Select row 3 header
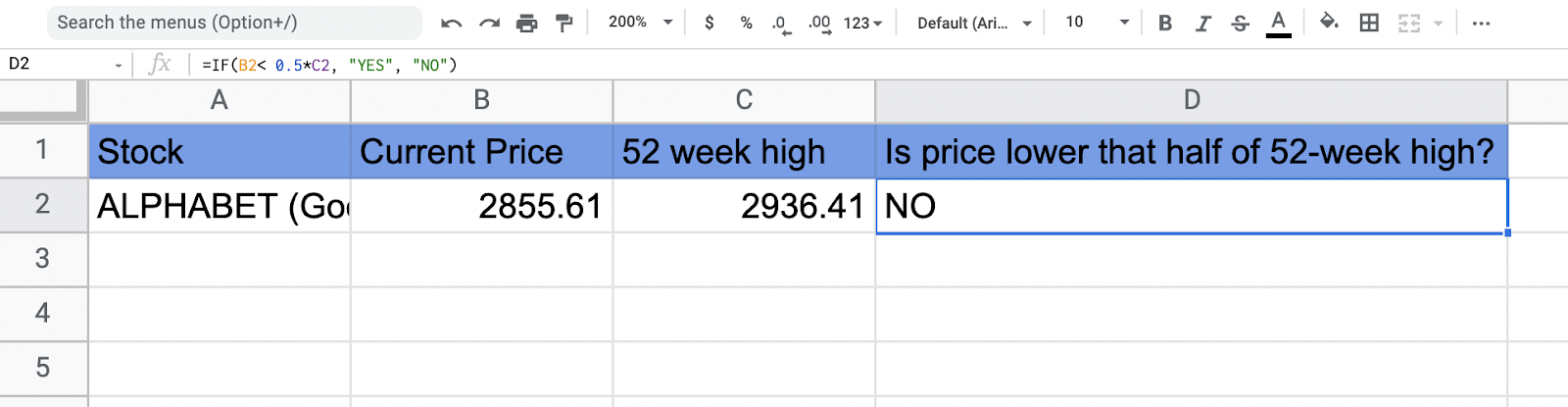1568x407 pixels. pyautogui.click(x=43, y=259)
